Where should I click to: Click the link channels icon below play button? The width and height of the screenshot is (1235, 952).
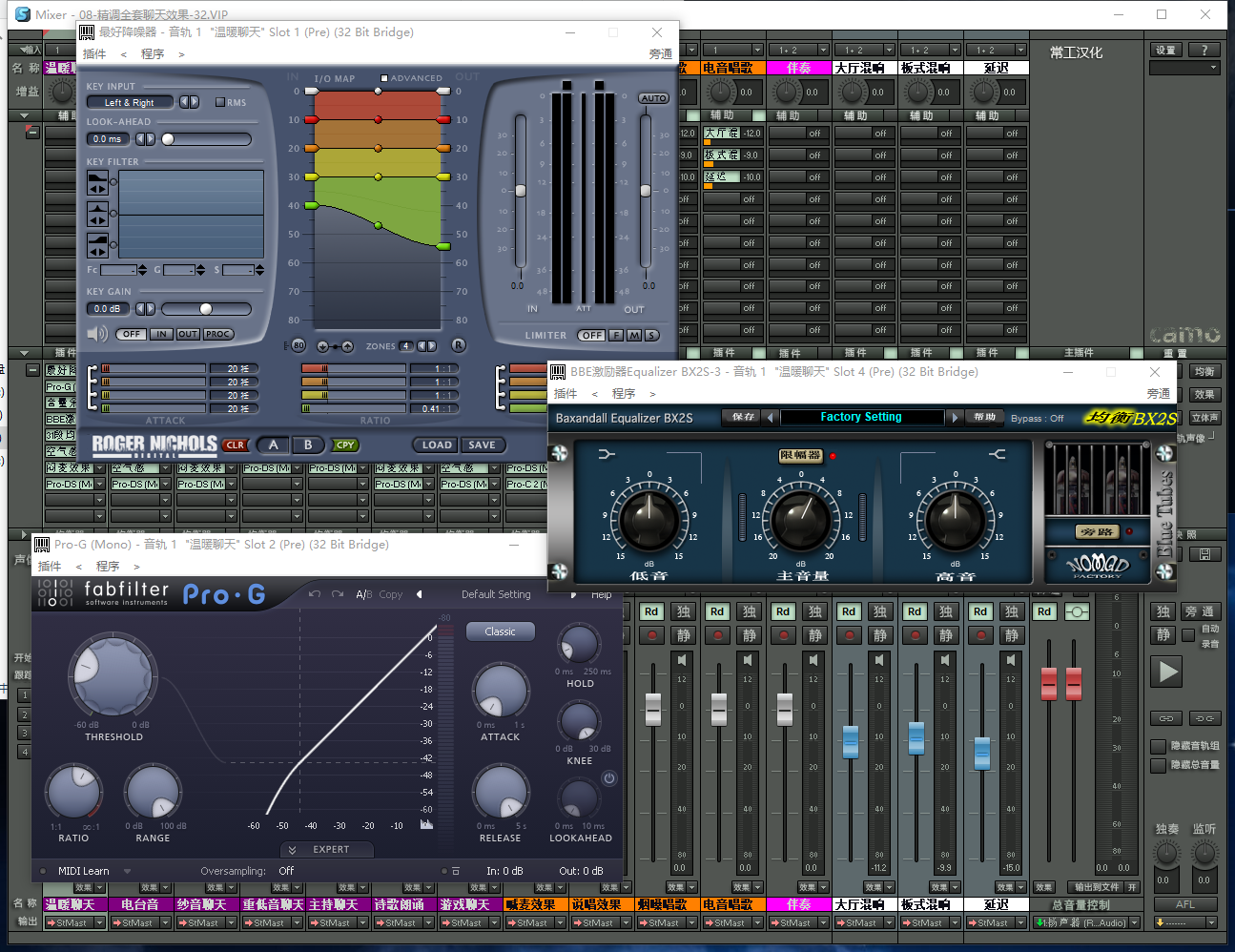coord(1166,718)
